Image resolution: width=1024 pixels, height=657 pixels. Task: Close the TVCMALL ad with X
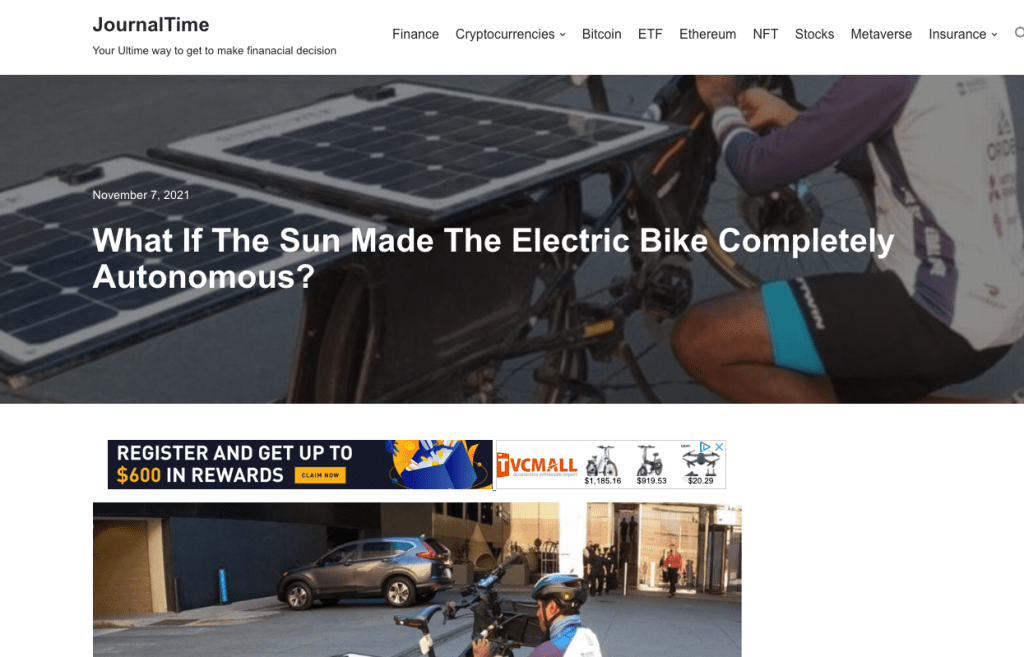[719, 447]
